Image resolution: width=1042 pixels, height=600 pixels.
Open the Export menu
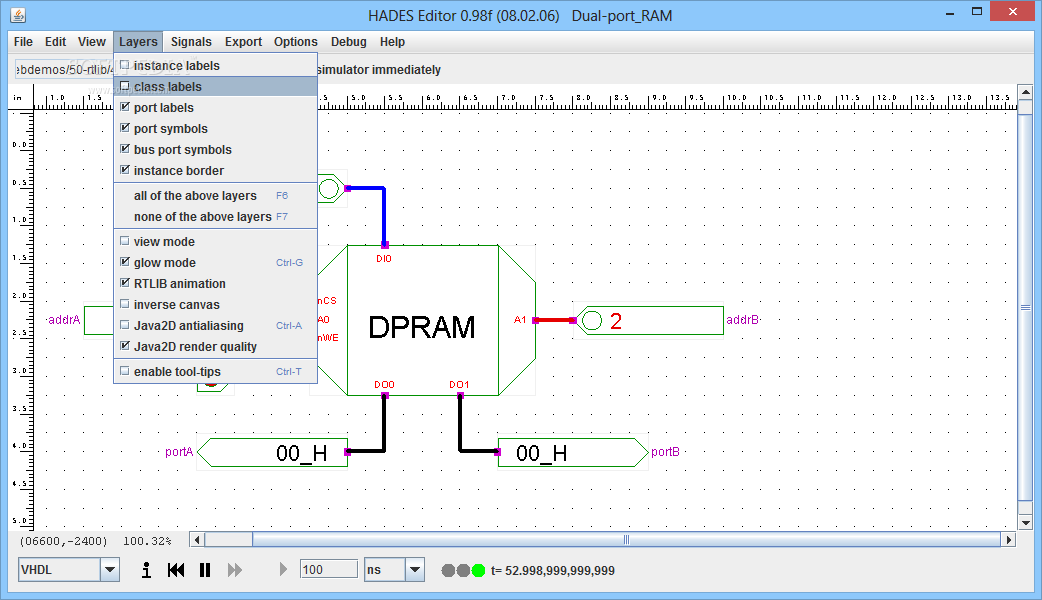[x=243, y=42]
